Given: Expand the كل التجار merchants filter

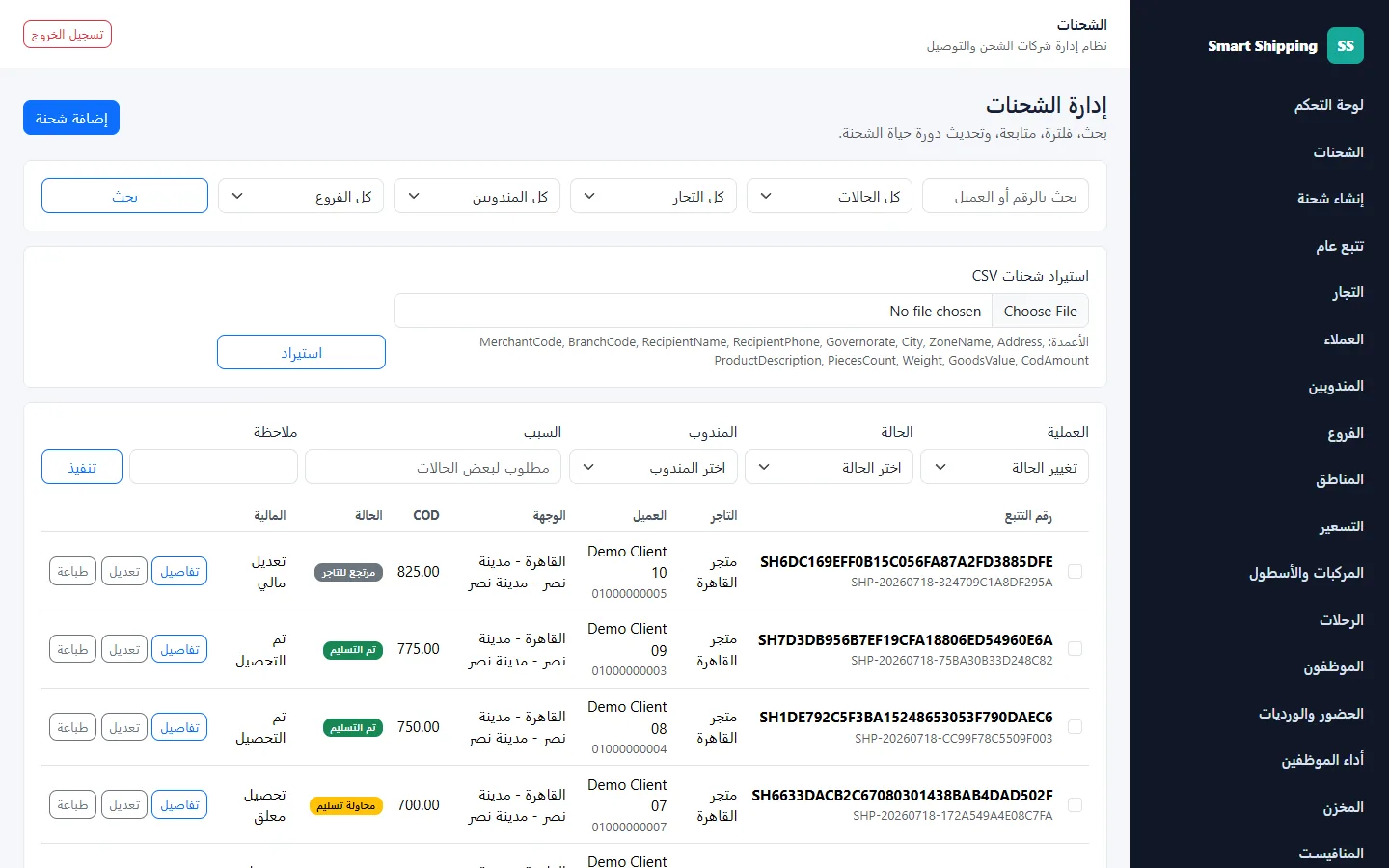Looking at the screenshot, I should pos(654,196).
